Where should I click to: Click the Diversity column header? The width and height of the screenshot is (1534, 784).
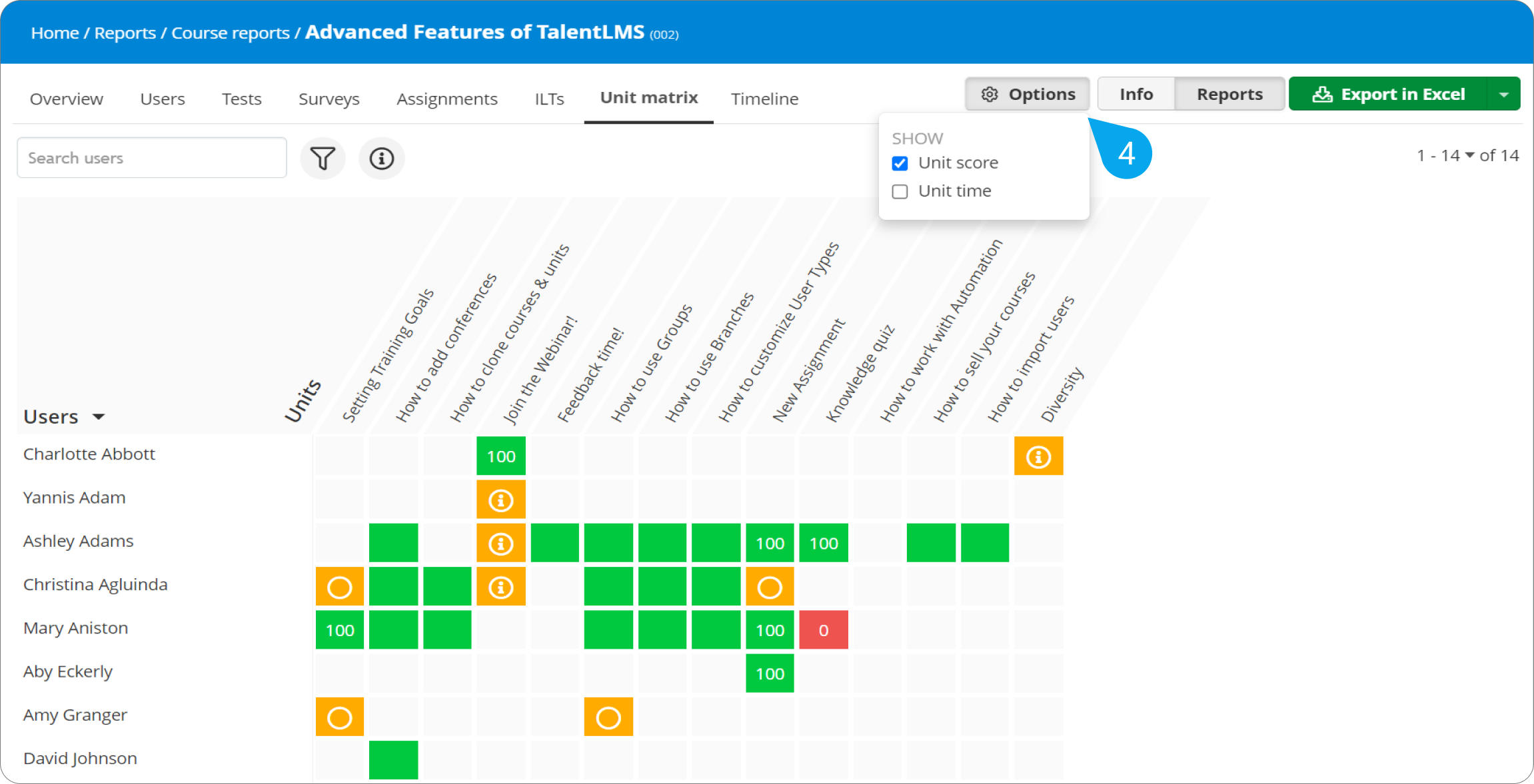[1062, 394]
